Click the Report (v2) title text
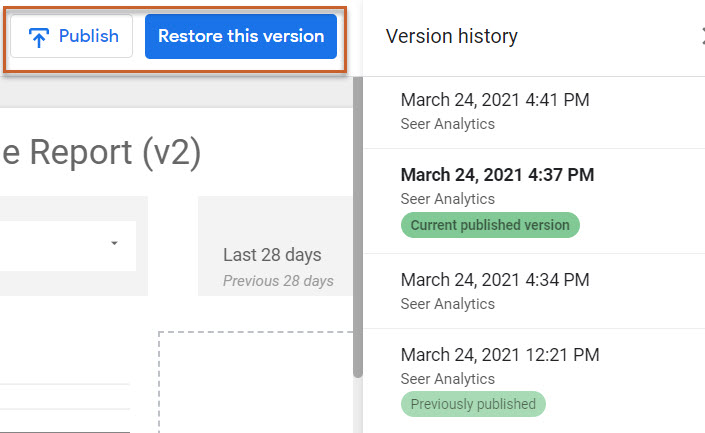The height and width of the screenshot is (433, 705). coord(100,152)
